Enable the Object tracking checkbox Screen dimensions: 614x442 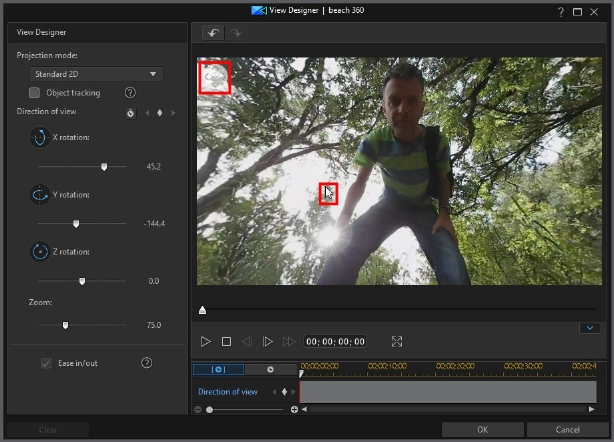34,93
